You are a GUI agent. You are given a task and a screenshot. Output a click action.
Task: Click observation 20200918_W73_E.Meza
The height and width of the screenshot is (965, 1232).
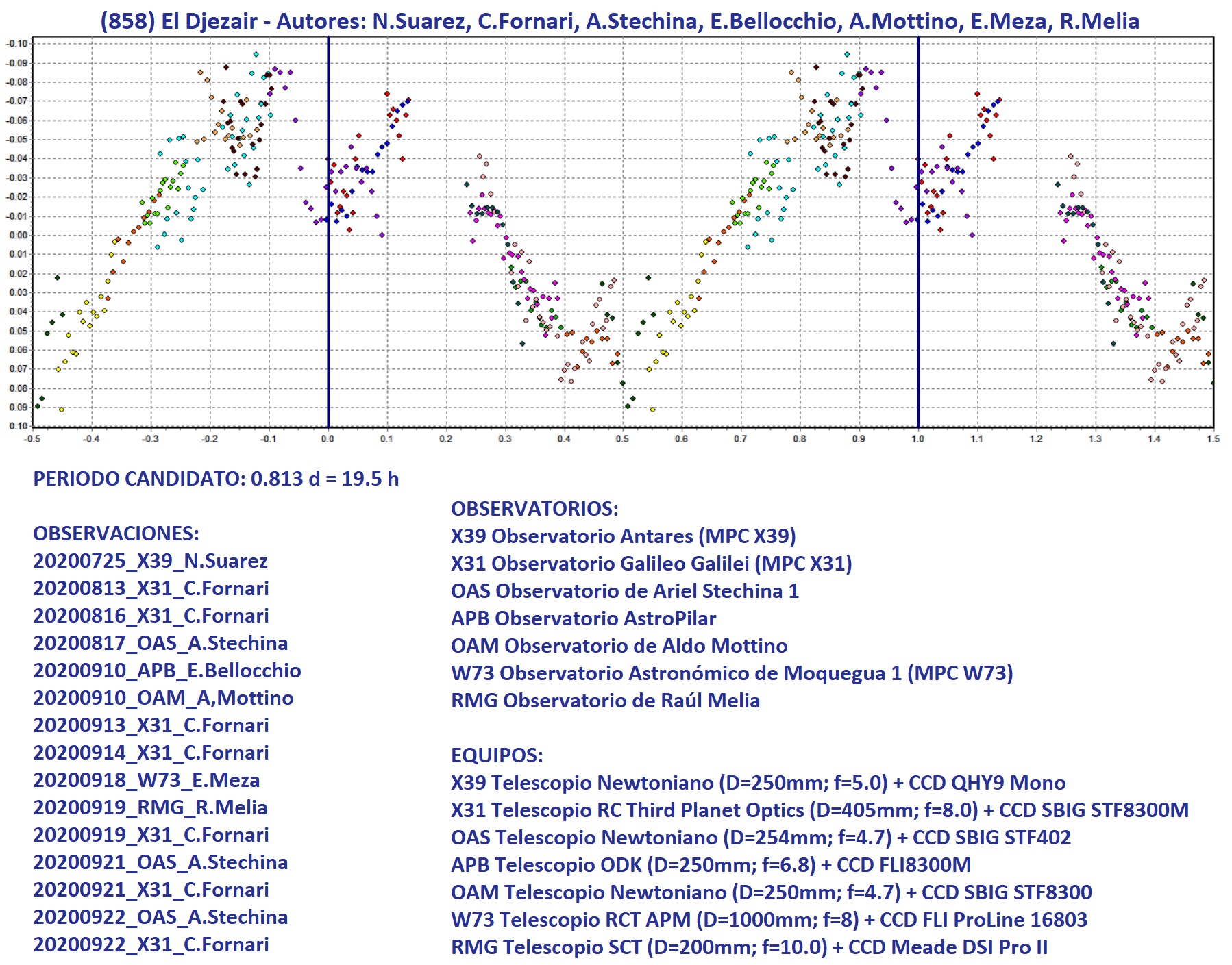click(146, 780)
